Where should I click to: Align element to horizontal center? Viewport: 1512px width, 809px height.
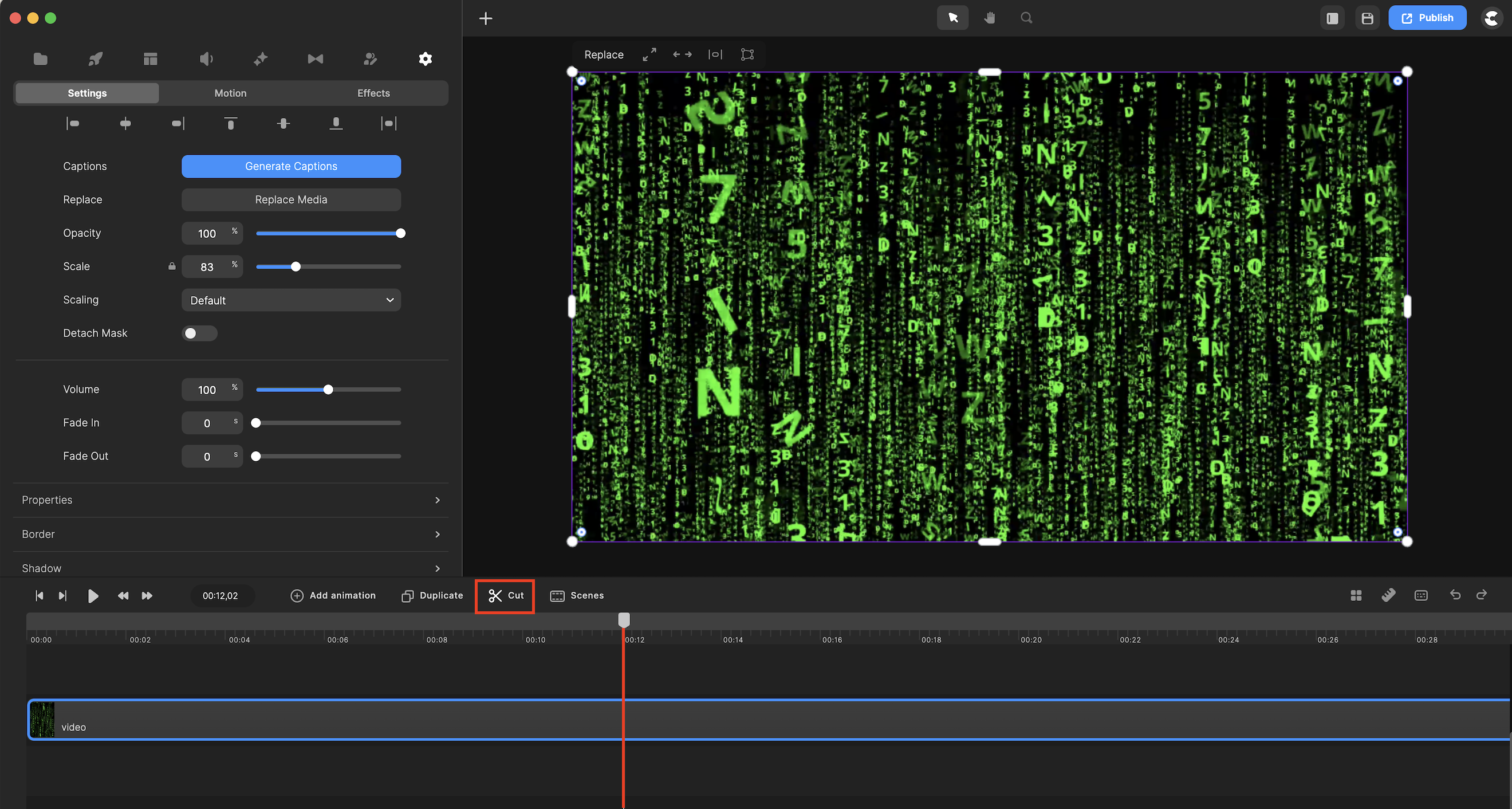tap(125, 123)
